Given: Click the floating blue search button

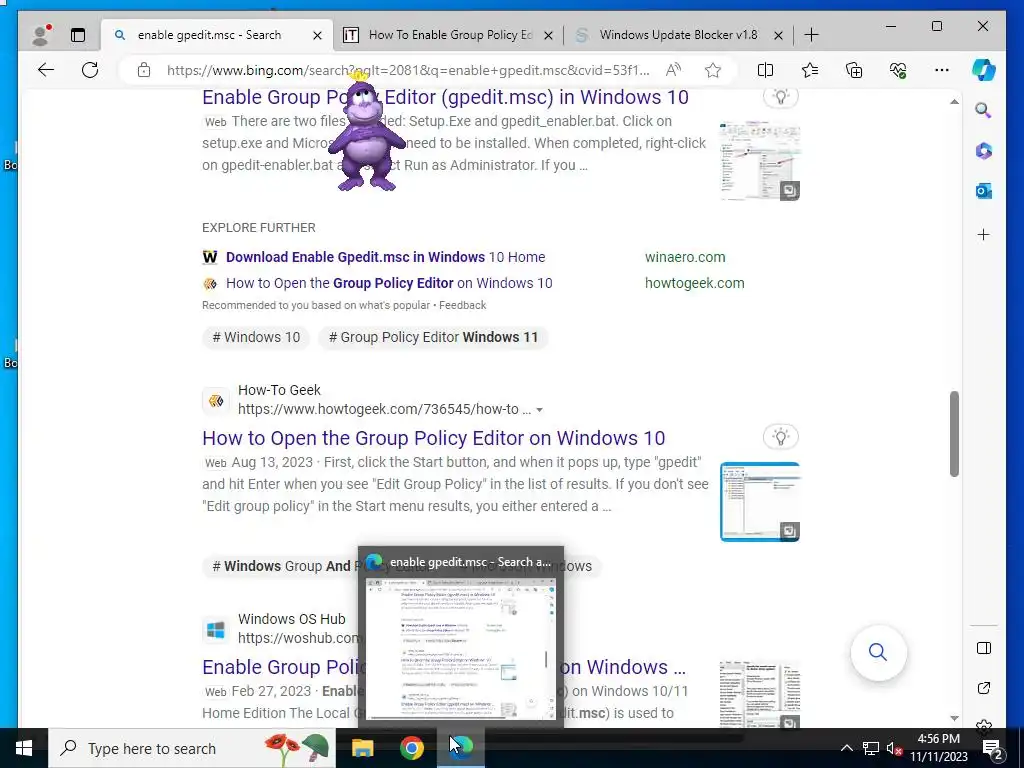Looking at the screenshot, I should [878, 652].
